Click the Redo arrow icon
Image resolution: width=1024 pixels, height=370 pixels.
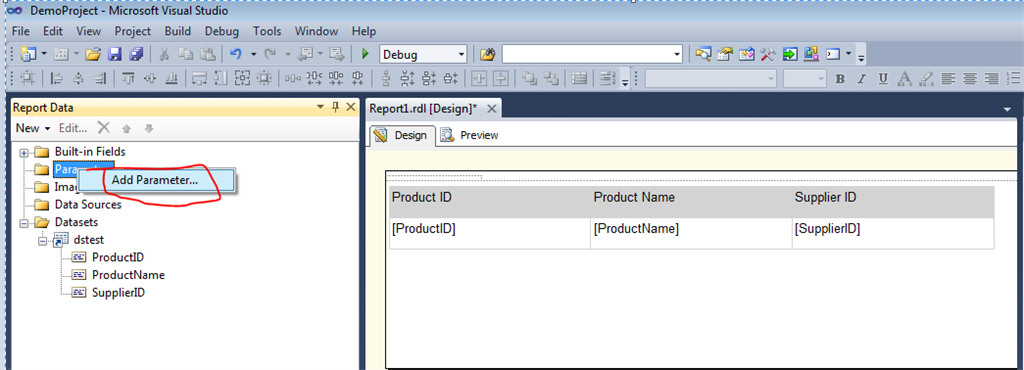click(x=270, y=54)
